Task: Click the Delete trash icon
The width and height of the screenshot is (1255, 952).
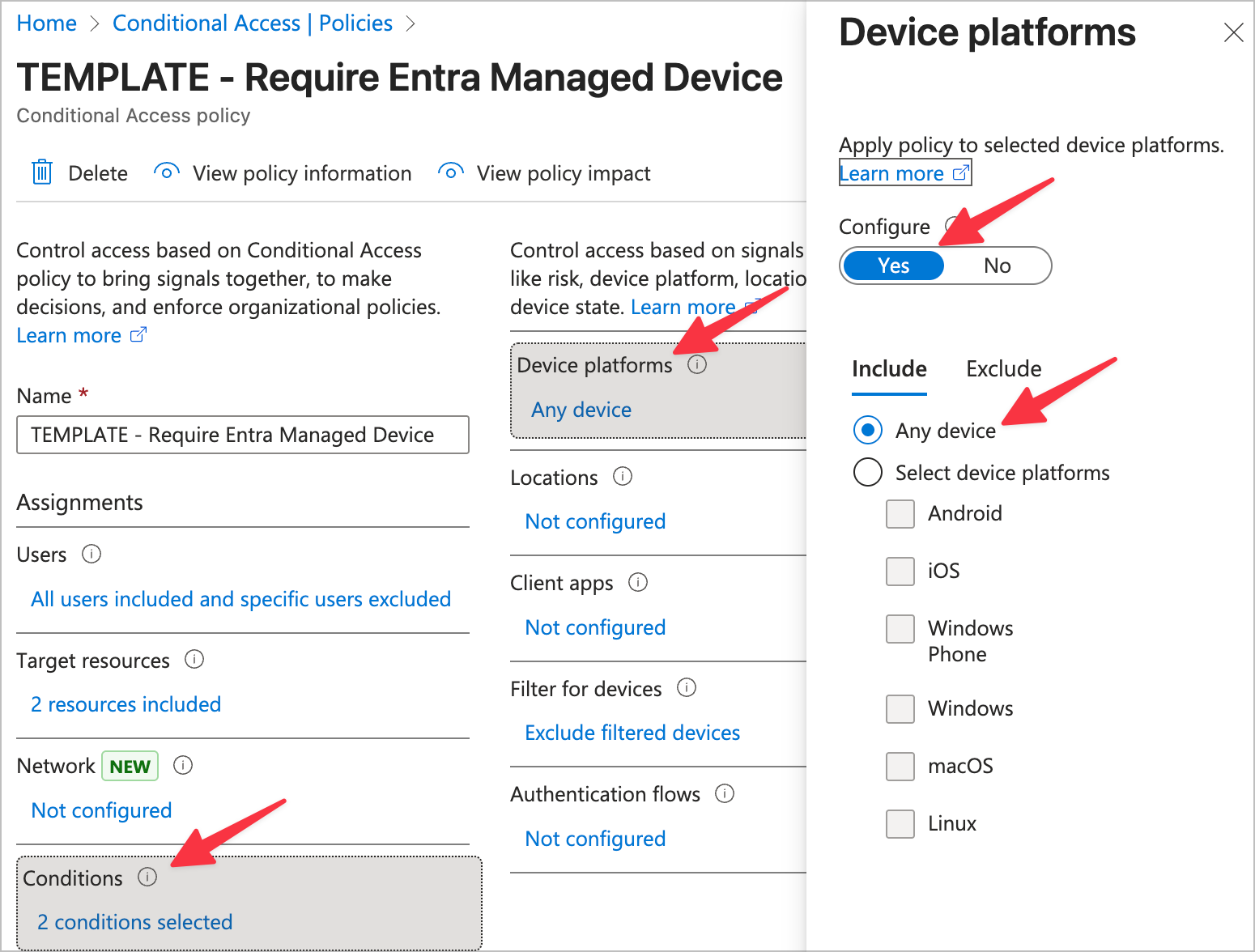Action: pyautogui.click(x=41, y=173)
